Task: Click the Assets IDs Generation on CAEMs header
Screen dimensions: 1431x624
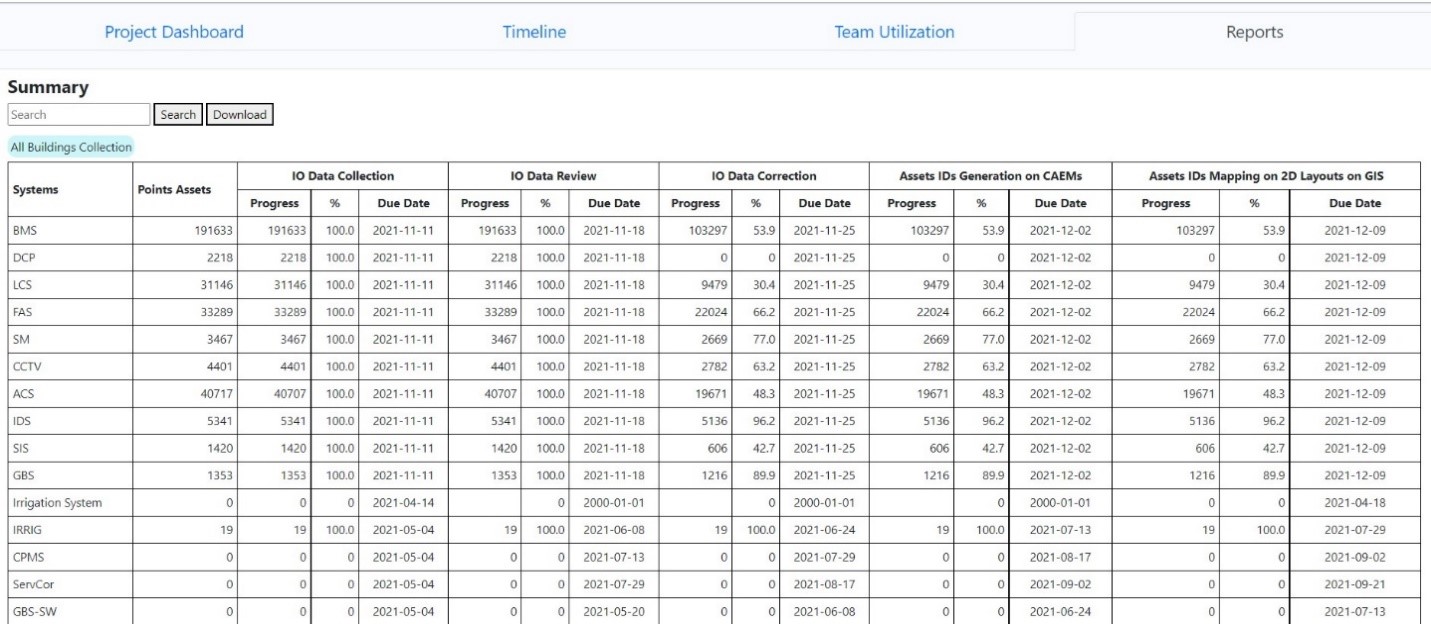Action: pos(975,176)
